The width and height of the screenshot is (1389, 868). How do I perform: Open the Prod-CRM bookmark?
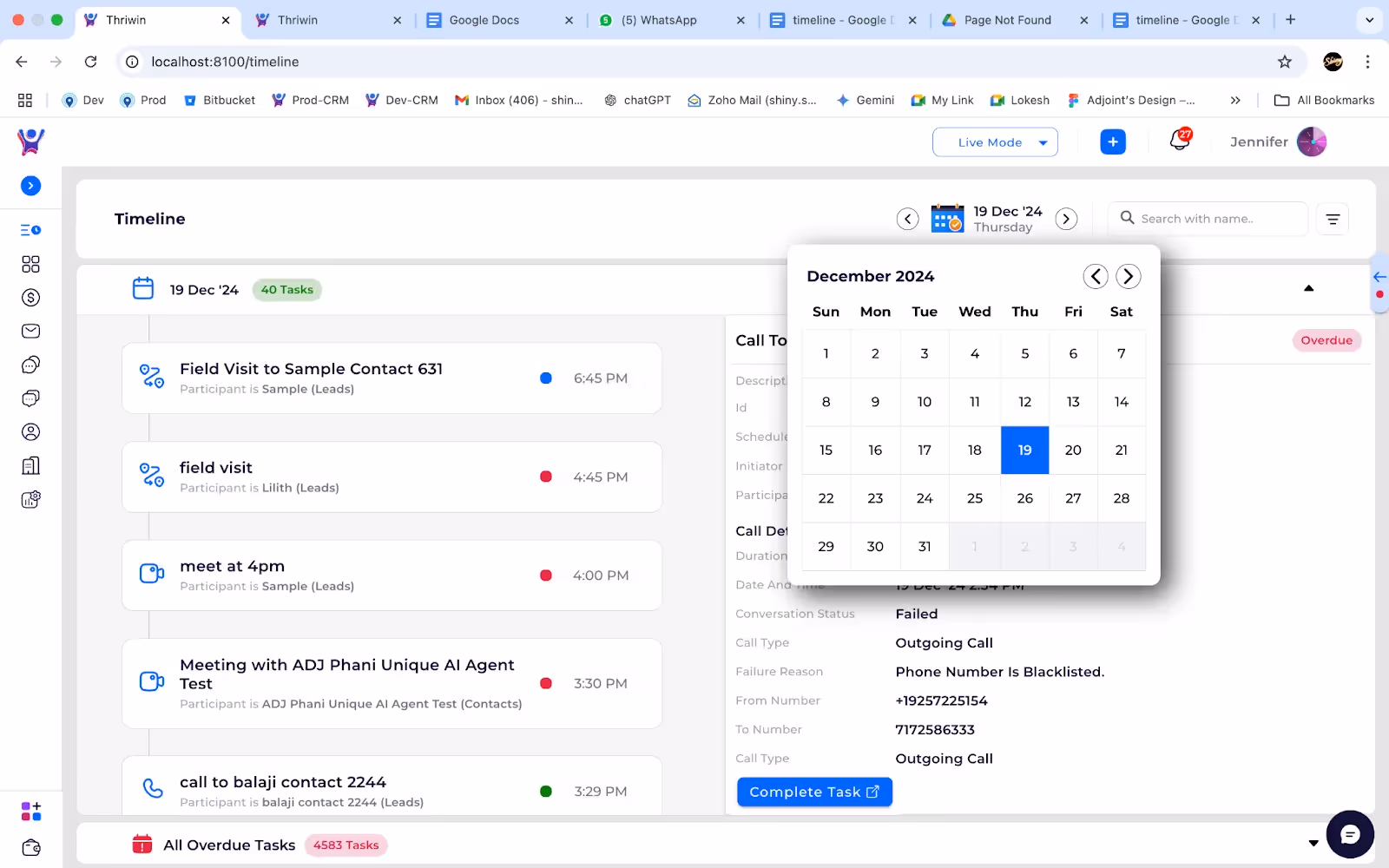[x=311, y=101]
